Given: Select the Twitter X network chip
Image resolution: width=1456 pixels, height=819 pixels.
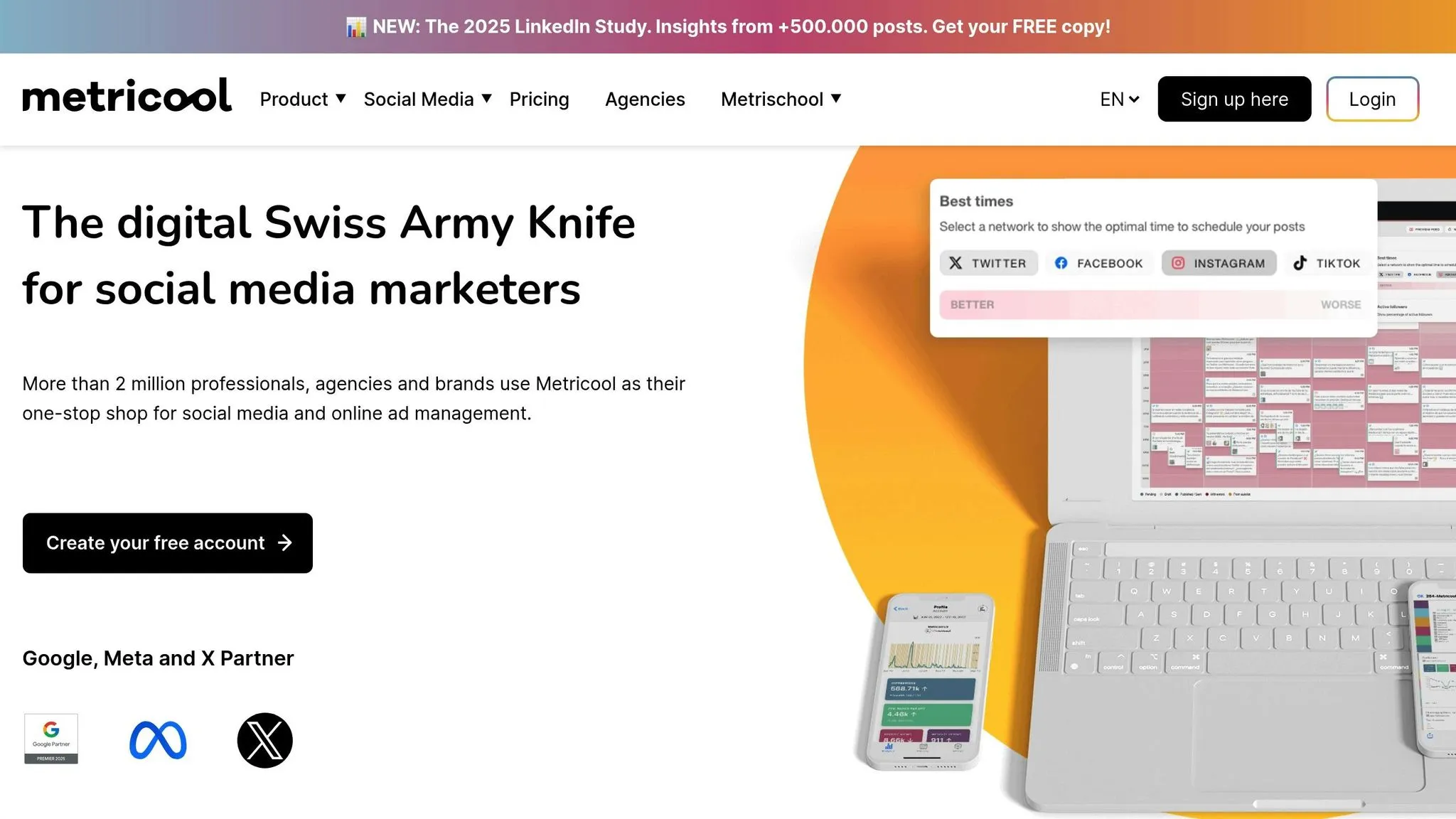Looking at the screenshot, I should (x=988, y=263).
